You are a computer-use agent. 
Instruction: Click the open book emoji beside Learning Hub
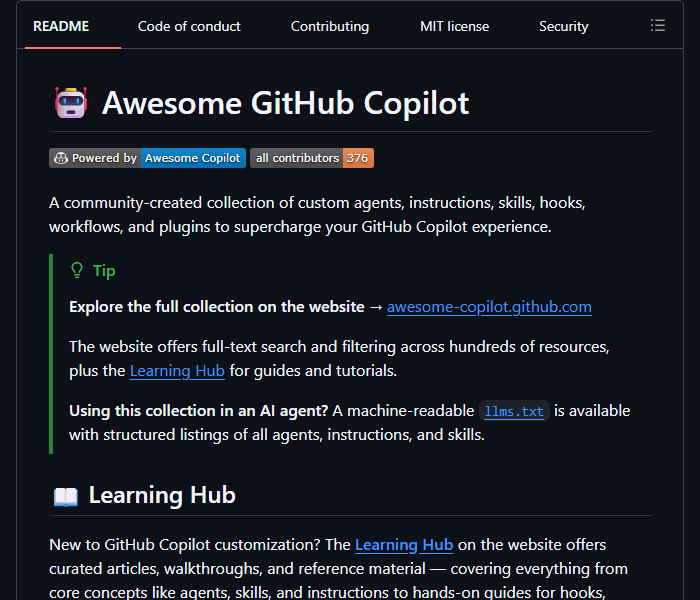pos(66,496)
